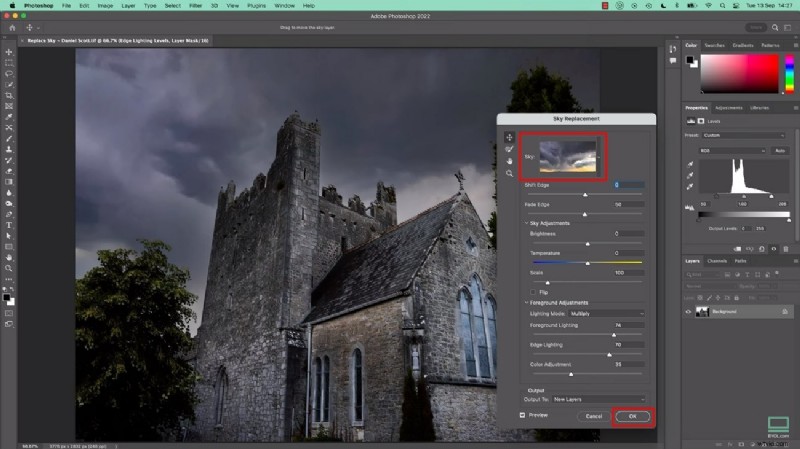Toggle the Background layer lock icon
Screen dimensions: 800x449
pos(785,312)
